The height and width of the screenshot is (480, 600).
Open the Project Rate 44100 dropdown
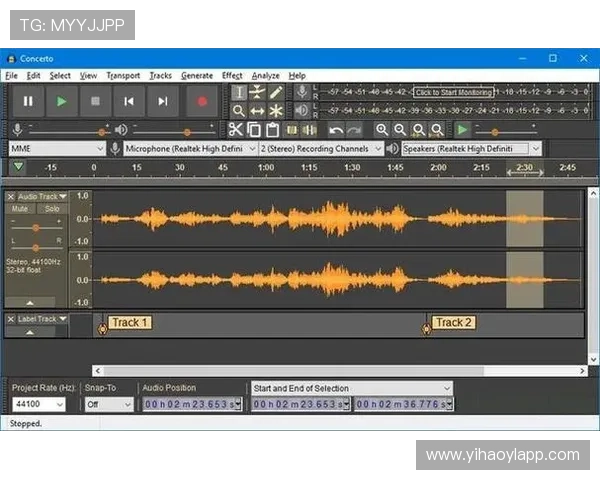click(x=38, y=405)
